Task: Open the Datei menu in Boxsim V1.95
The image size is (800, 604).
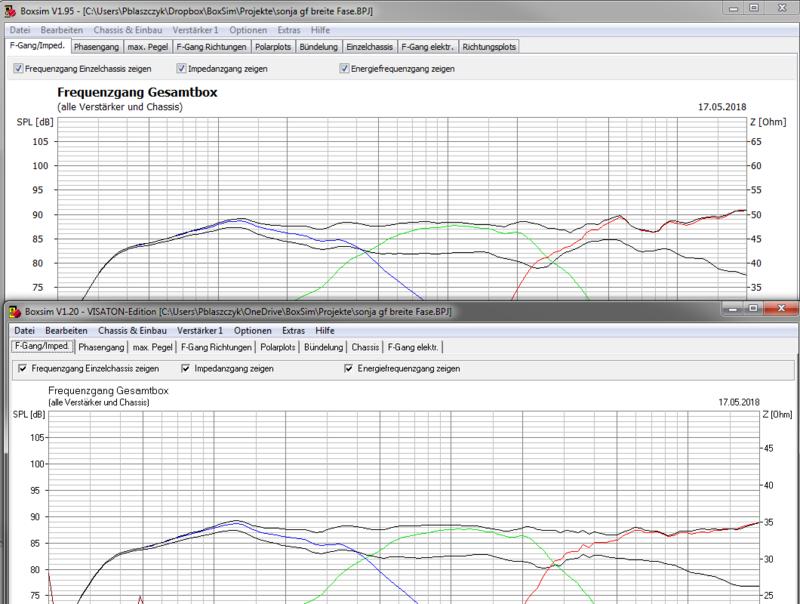Action: [20, 30]
